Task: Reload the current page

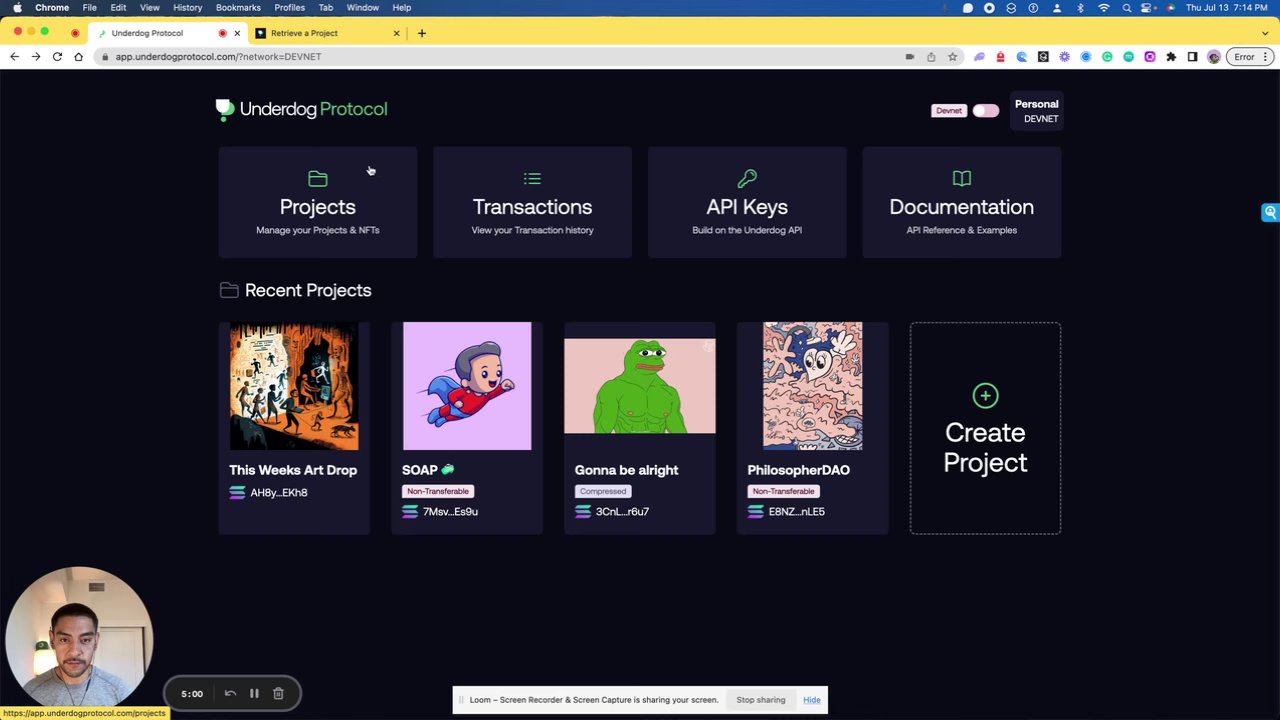Action: (57, 57)
